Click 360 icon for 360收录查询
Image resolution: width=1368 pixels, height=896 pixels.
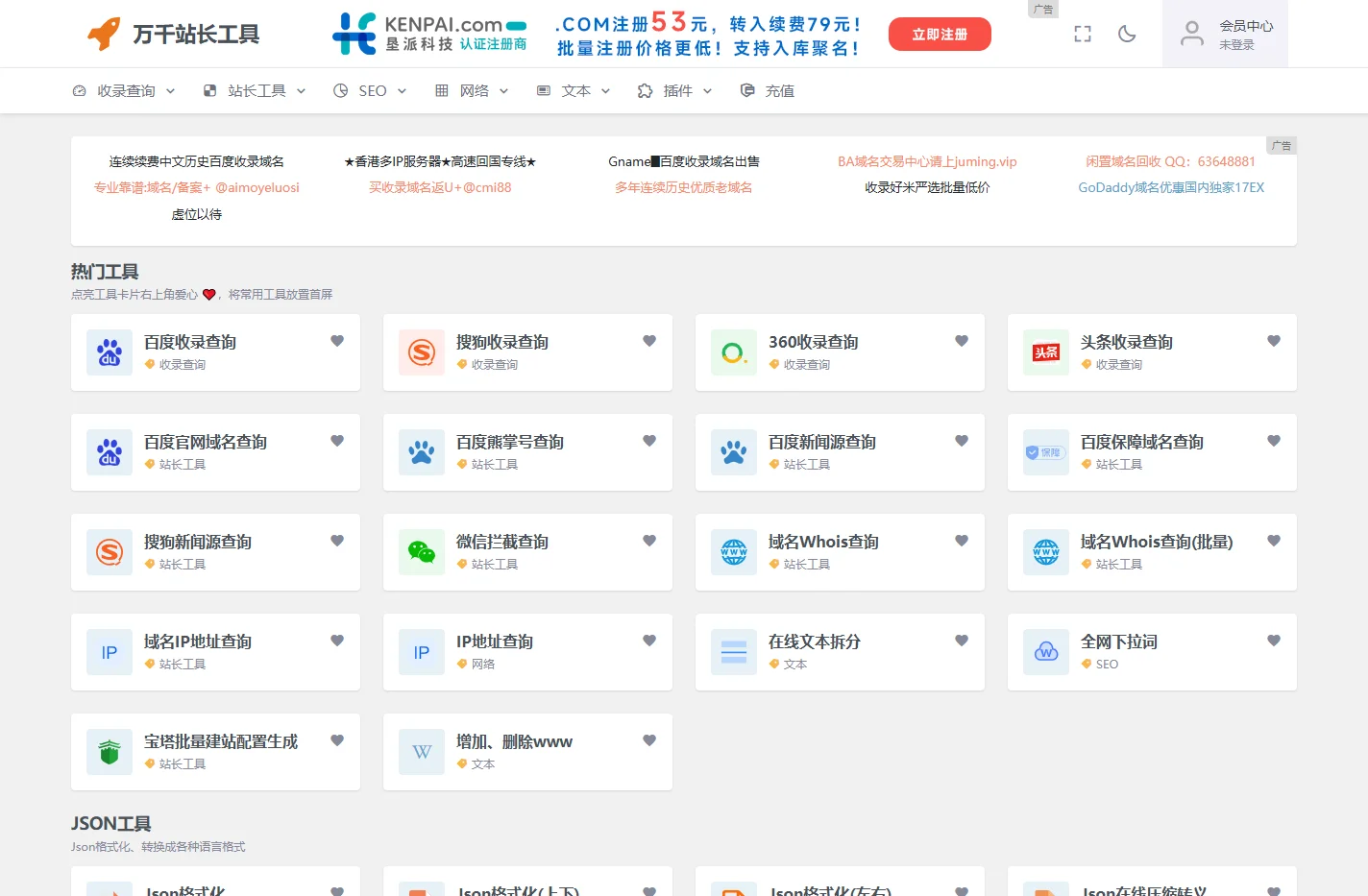click(x=734, y=352)
